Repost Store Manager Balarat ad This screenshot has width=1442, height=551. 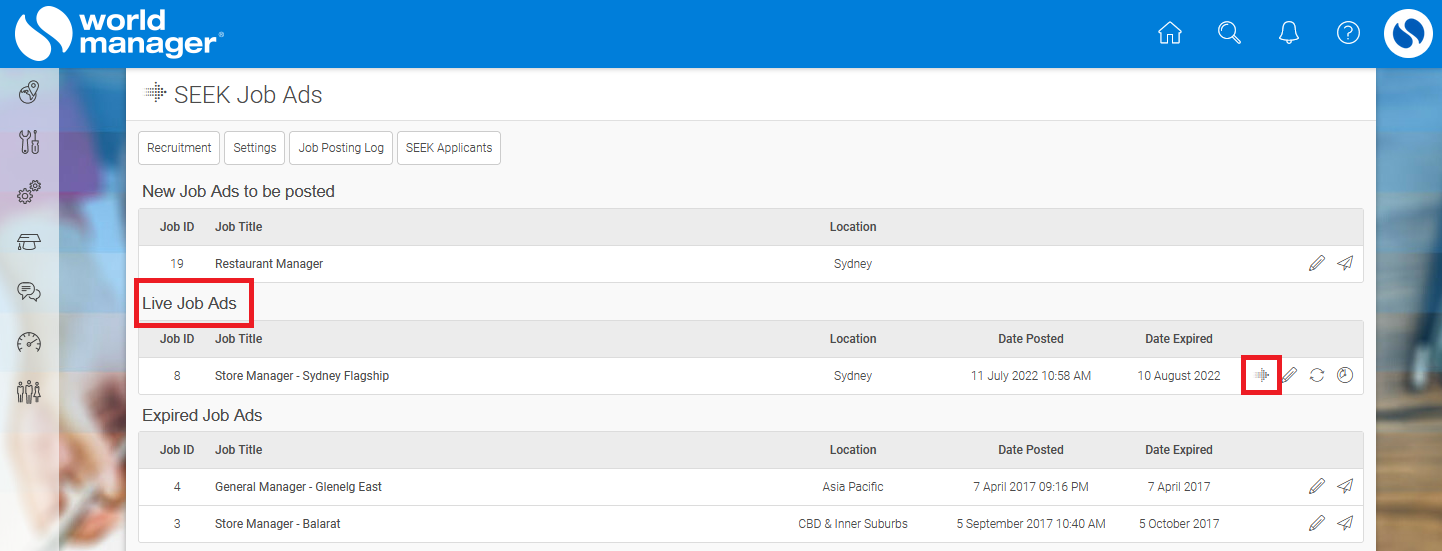1345,524
